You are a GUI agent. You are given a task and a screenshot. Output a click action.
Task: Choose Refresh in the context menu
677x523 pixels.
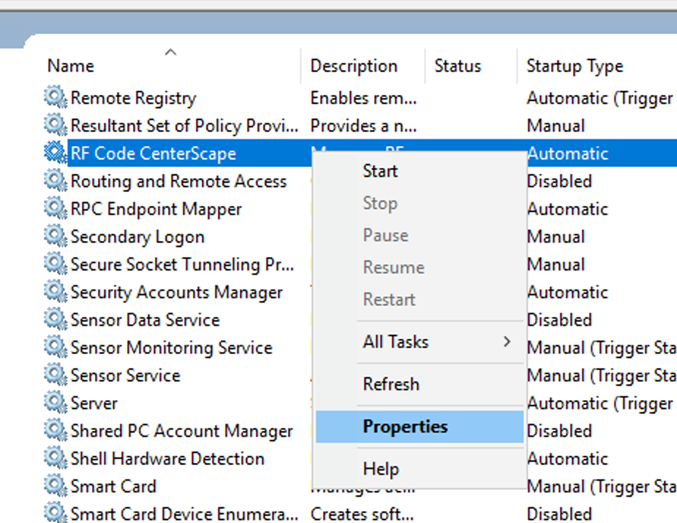pyautogui.click(x=391, y=384)
